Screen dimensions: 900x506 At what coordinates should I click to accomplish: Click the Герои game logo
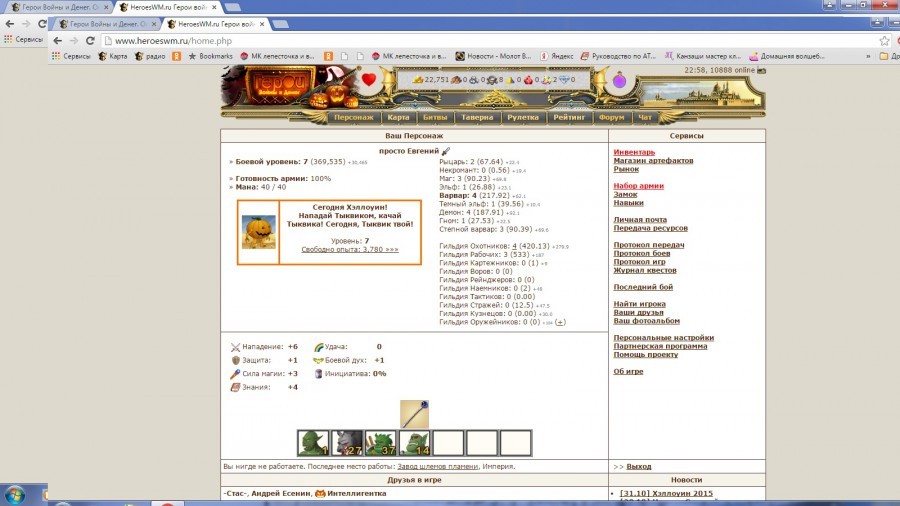point(281,85)
